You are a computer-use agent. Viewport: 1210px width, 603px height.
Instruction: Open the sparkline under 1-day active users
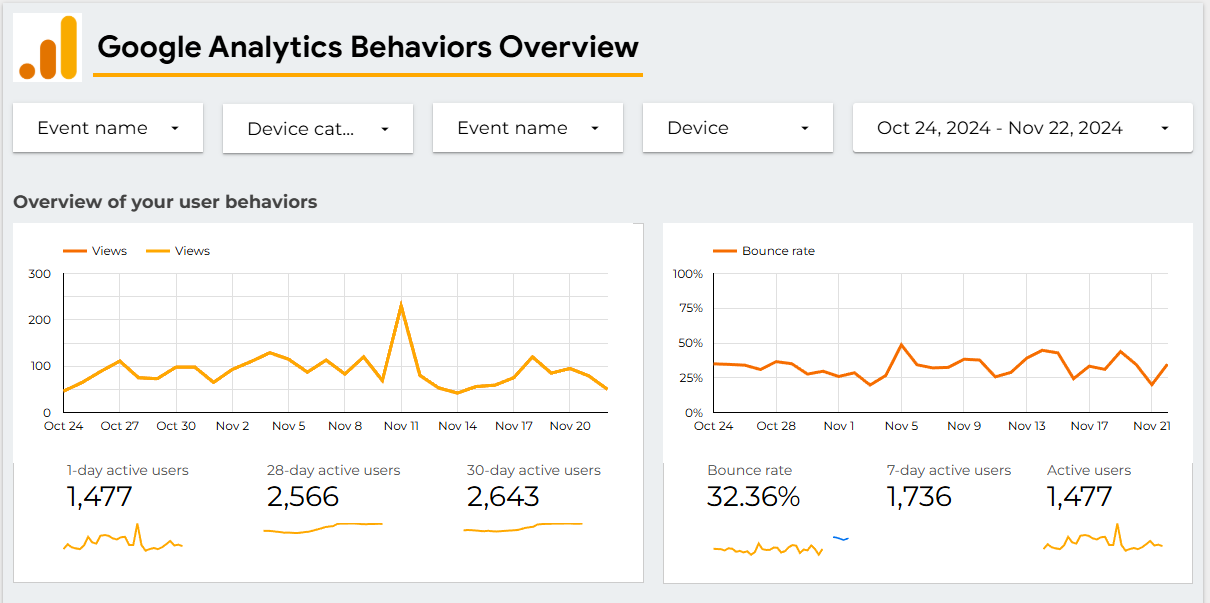[x=123, y=538]
